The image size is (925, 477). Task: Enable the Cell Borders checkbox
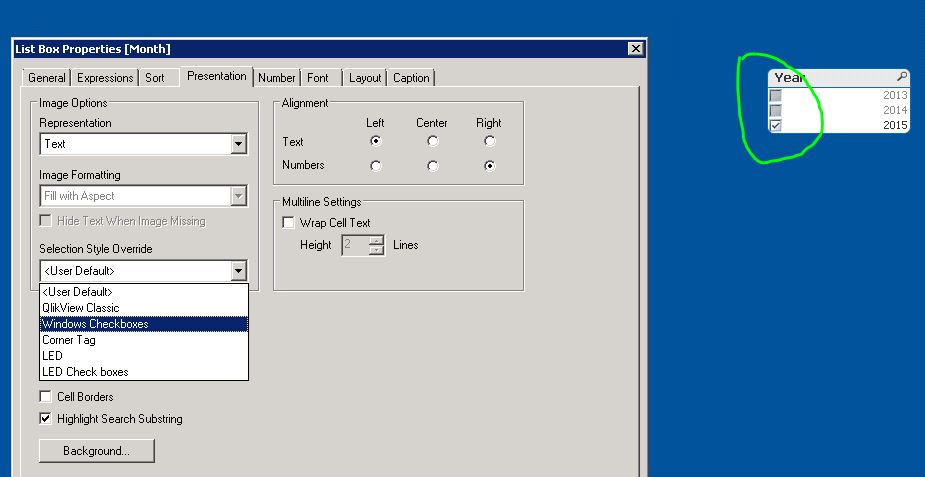point(45,396)
